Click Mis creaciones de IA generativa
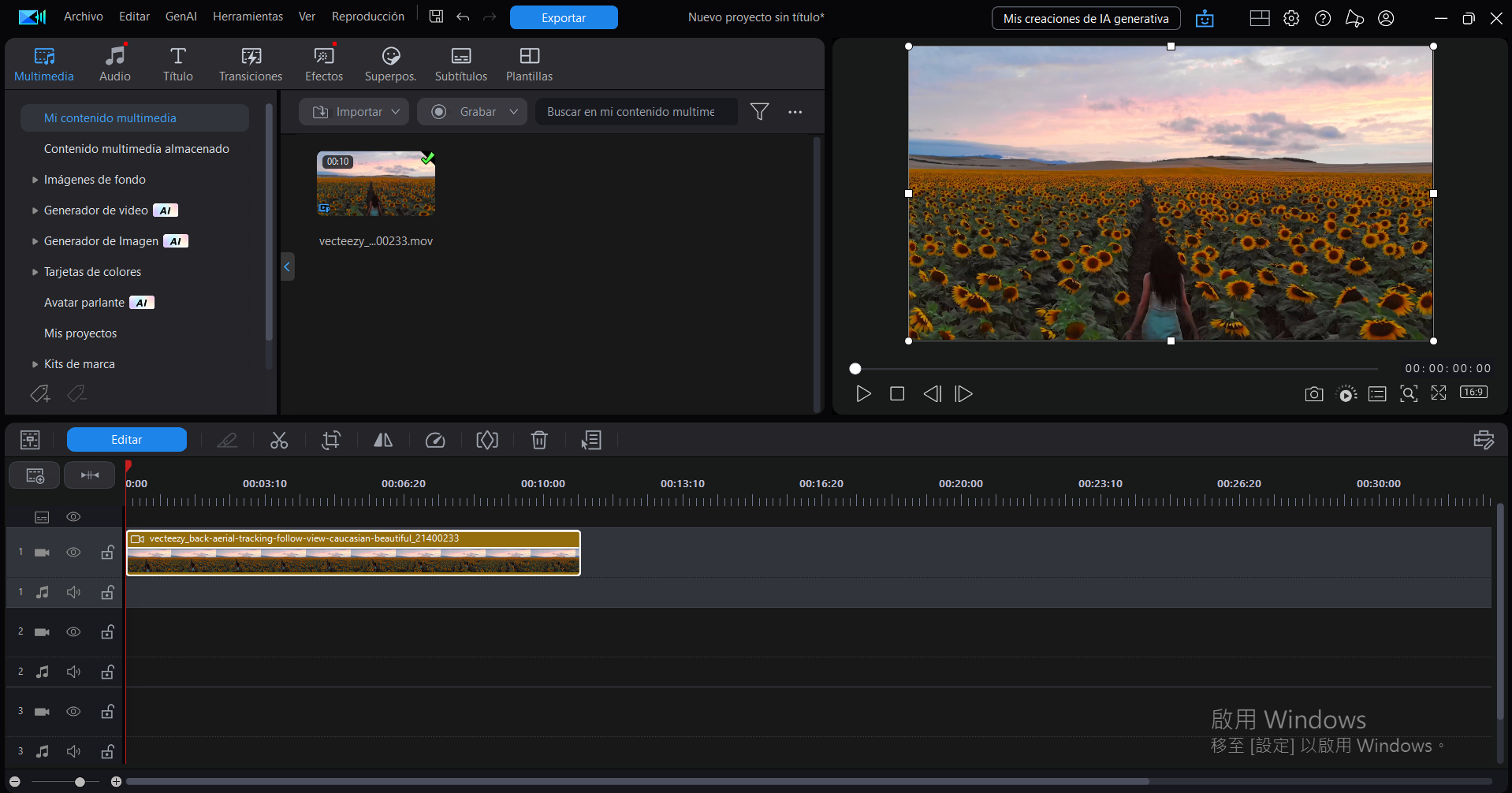This screenshot has height=793, width=1512. pyautogui.click(x=1086, y=18)
